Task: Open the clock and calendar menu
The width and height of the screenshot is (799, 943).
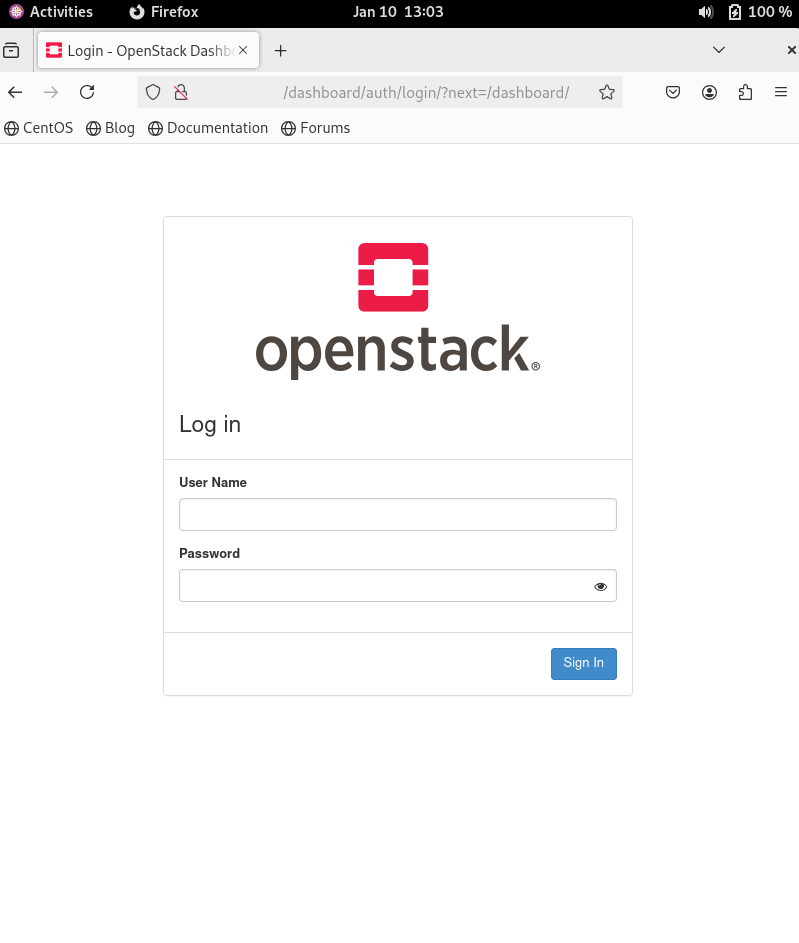Action: 398,12
